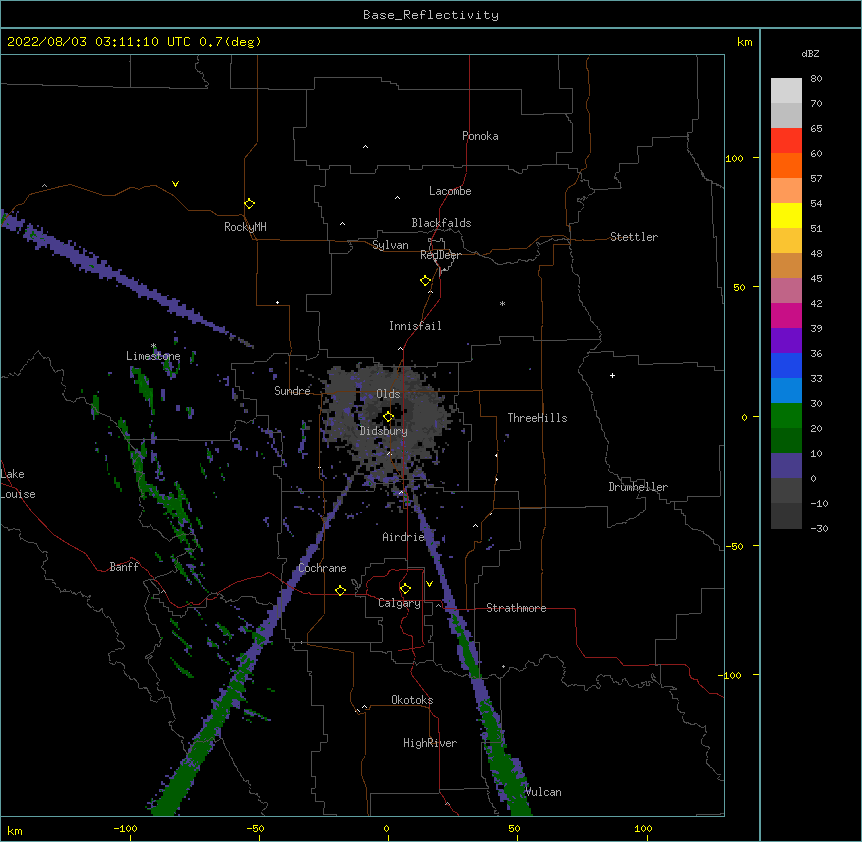Click the Didsbury label
Viewport: 862px width, 842px height.
(x=384, y=431)
